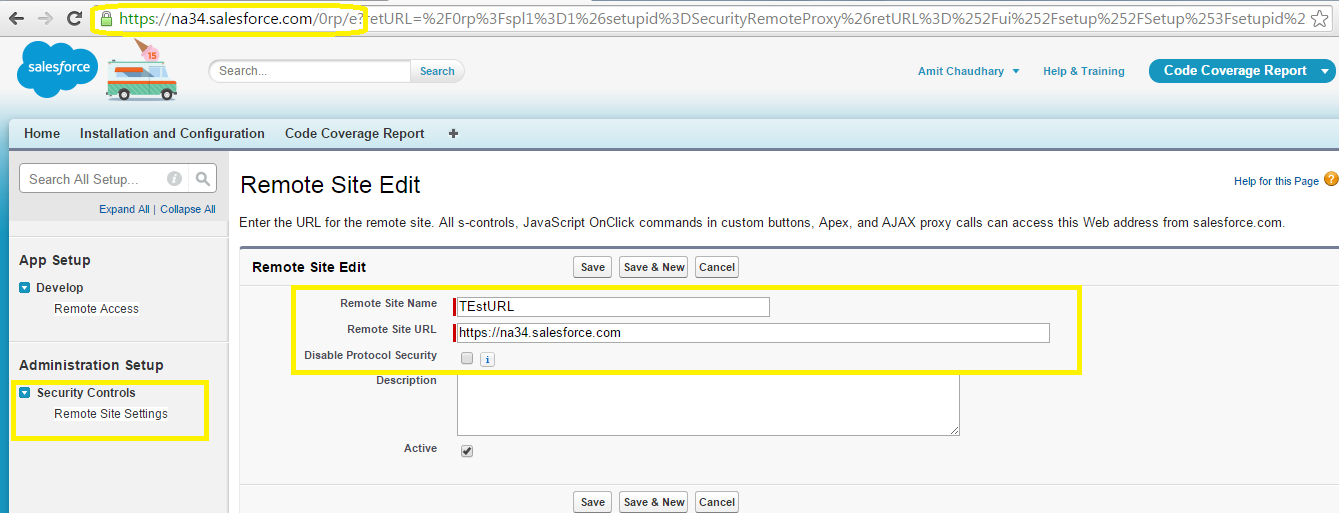The height and width of the screenshot is (513, 1339).
Task: Click the Develop tree label
Action: tap(60, 288)
